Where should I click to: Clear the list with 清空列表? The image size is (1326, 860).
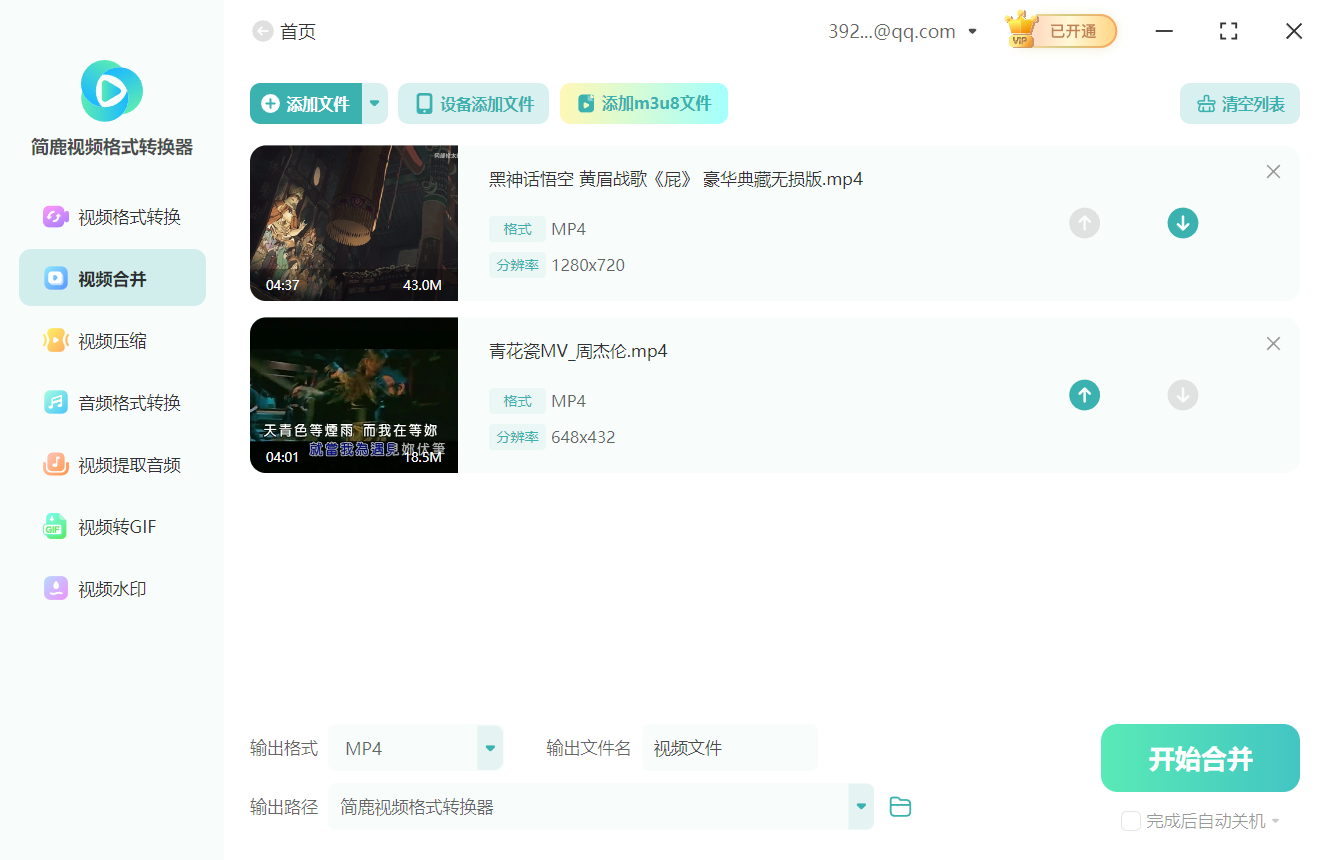point(1239,103)
